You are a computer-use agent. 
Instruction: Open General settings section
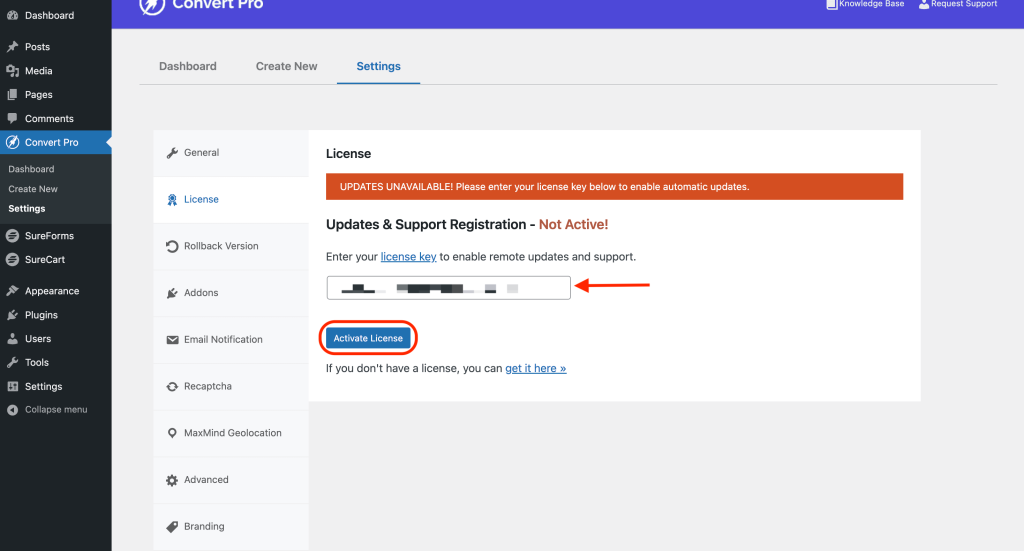tap(231, 153)
